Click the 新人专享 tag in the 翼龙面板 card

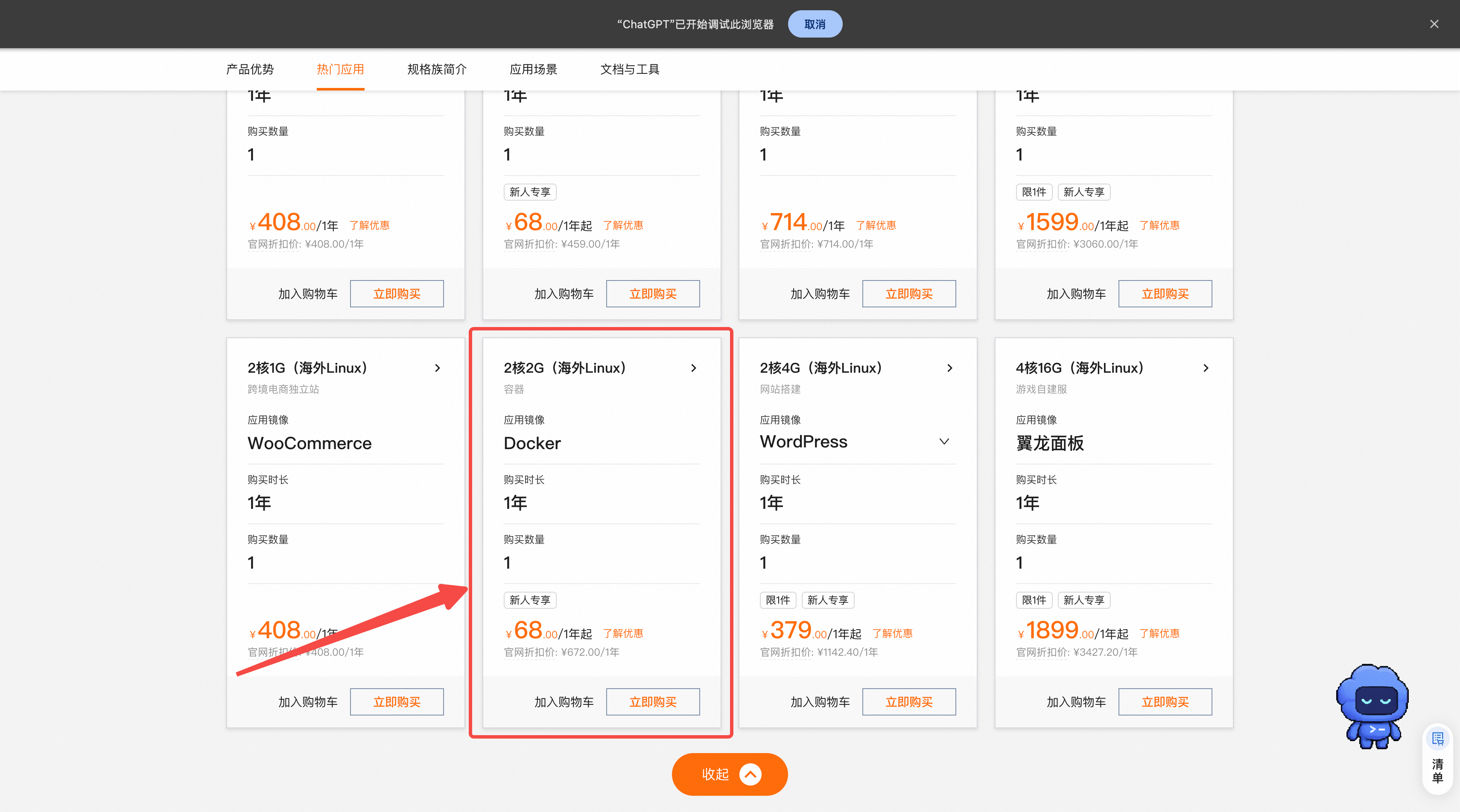pyautogui.click(x=1083, y=599)
